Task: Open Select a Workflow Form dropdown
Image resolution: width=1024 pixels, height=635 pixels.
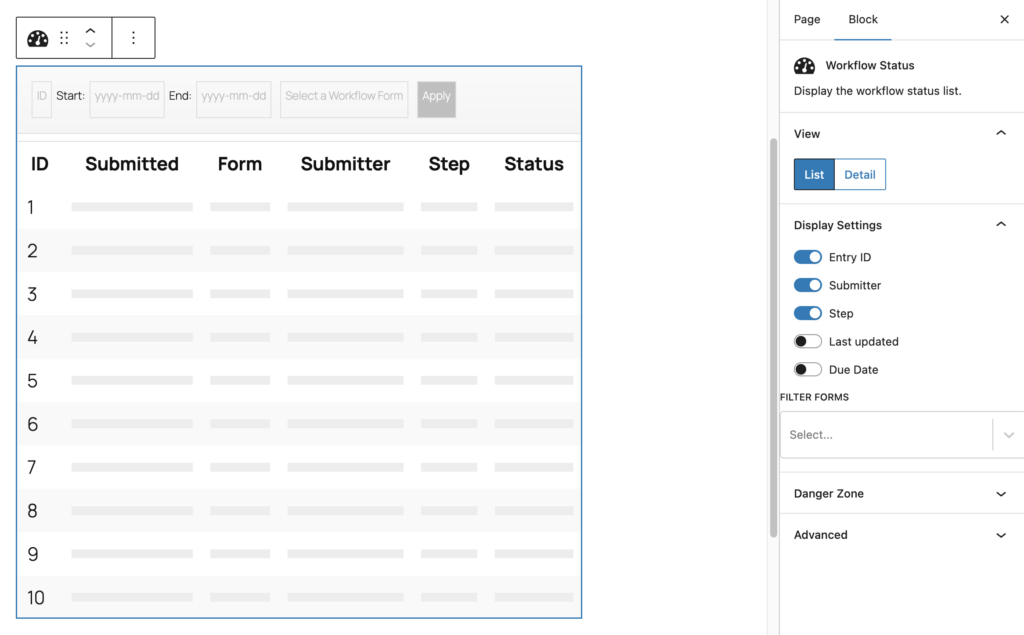Action: pos(344,99)
